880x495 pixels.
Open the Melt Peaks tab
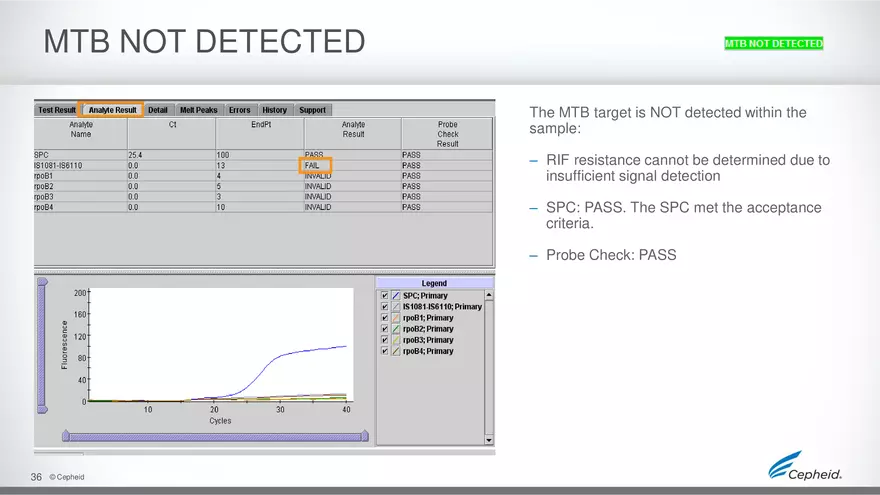pyautogui.click(x=198, y=110)
